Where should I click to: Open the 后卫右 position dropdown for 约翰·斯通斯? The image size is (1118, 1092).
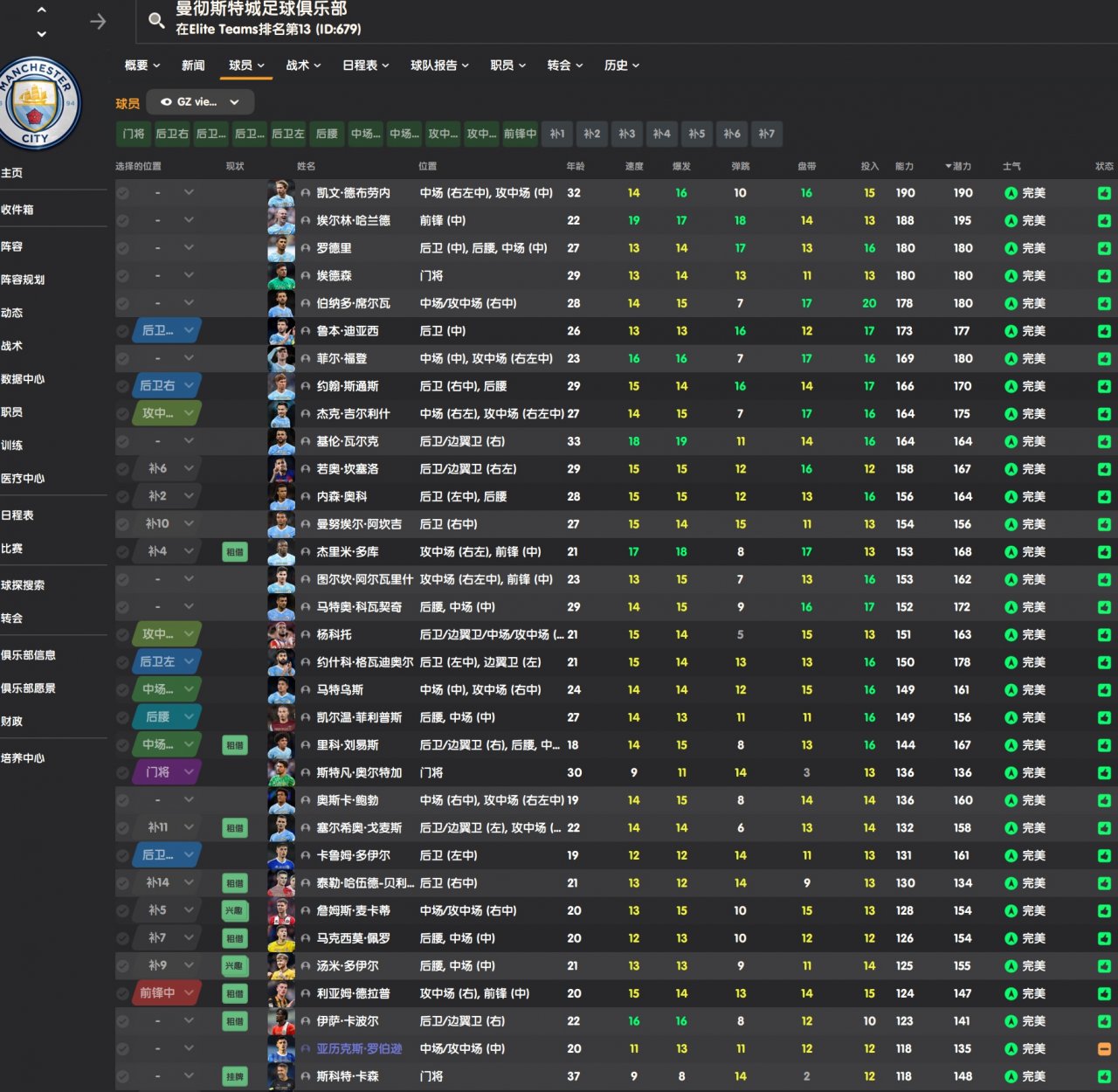point(168,386)
